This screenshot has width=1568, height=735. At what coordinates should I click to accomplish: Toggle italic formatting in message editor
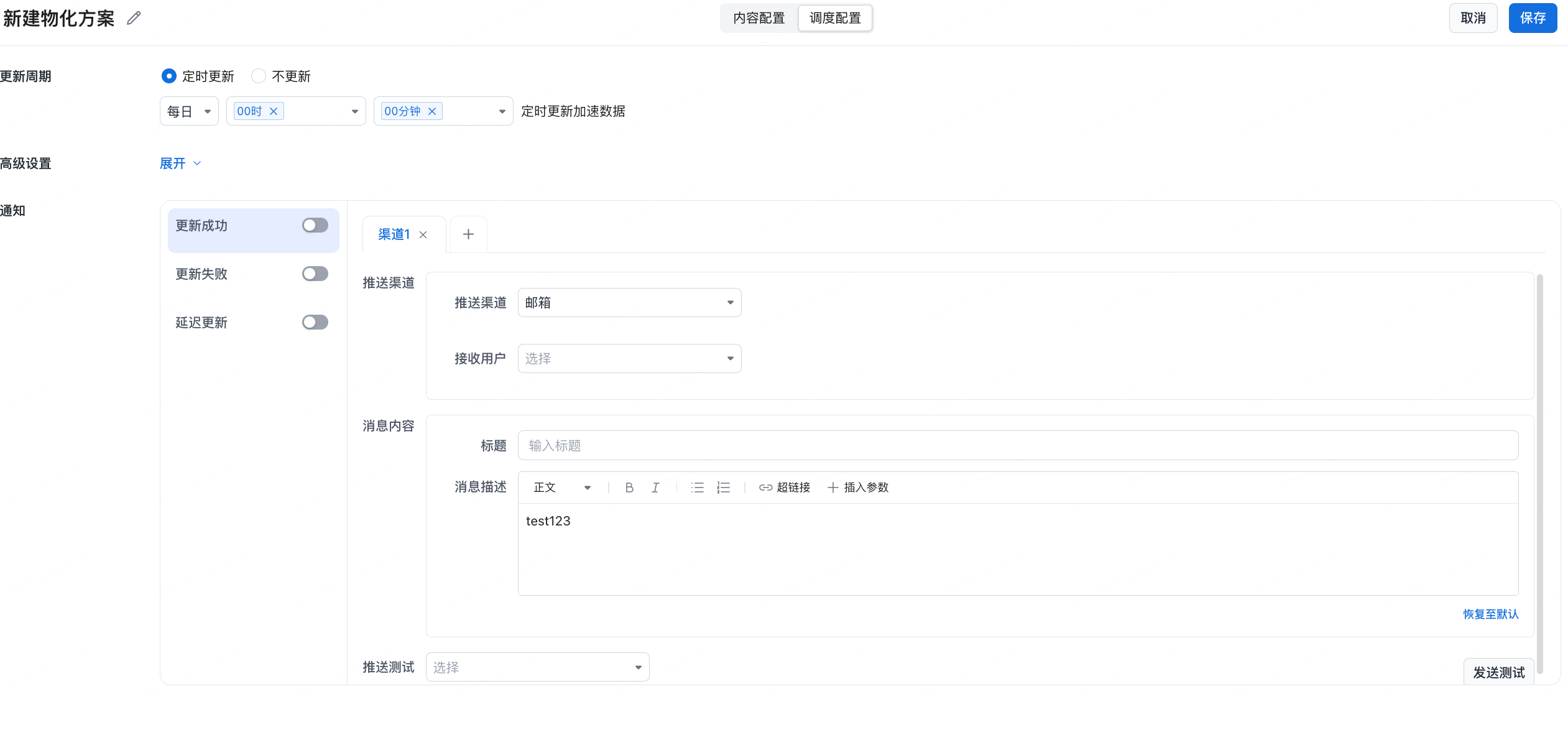tap(655, 488)
